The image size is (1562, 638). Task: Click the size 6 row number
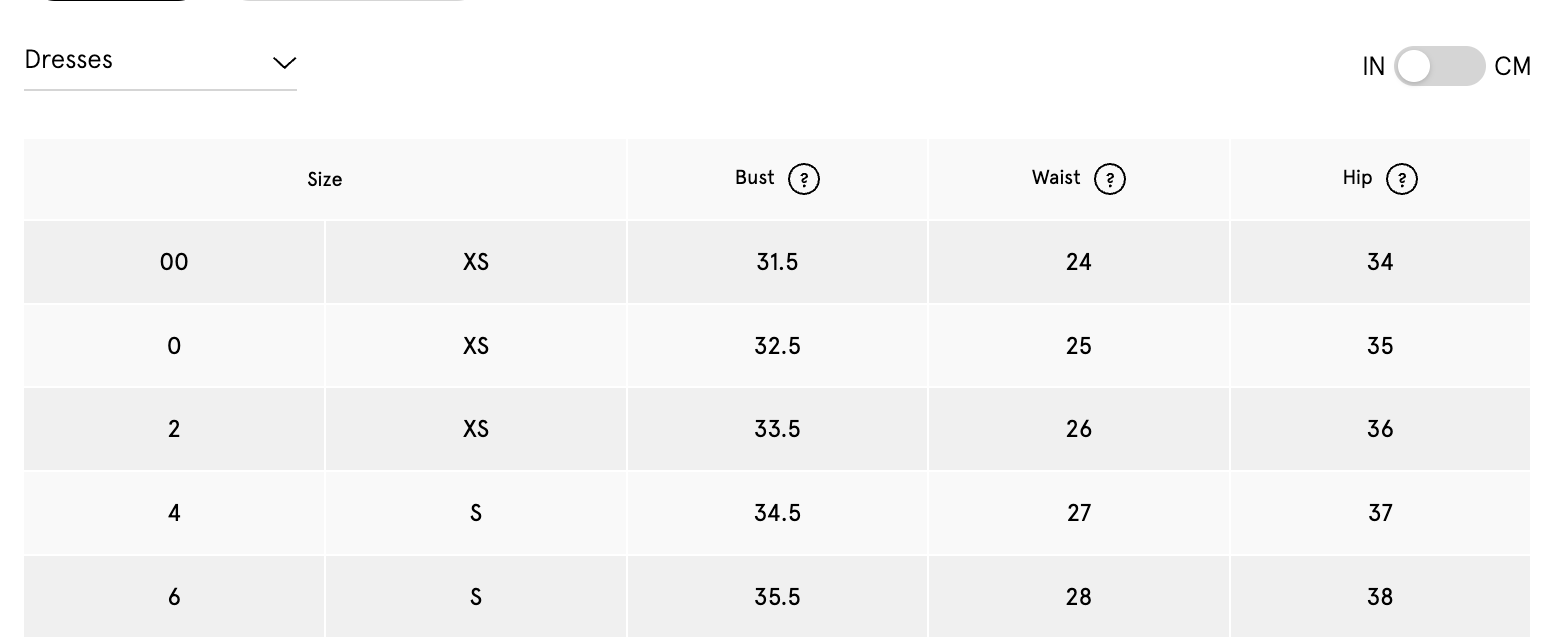174,597
